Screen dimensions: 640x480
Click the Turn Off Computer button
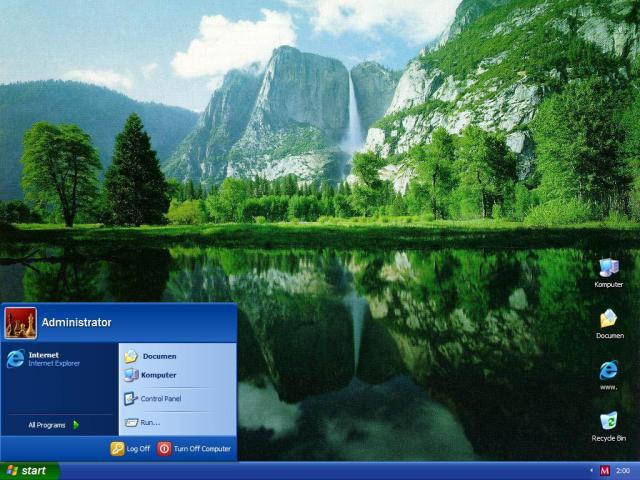point(194,449)
